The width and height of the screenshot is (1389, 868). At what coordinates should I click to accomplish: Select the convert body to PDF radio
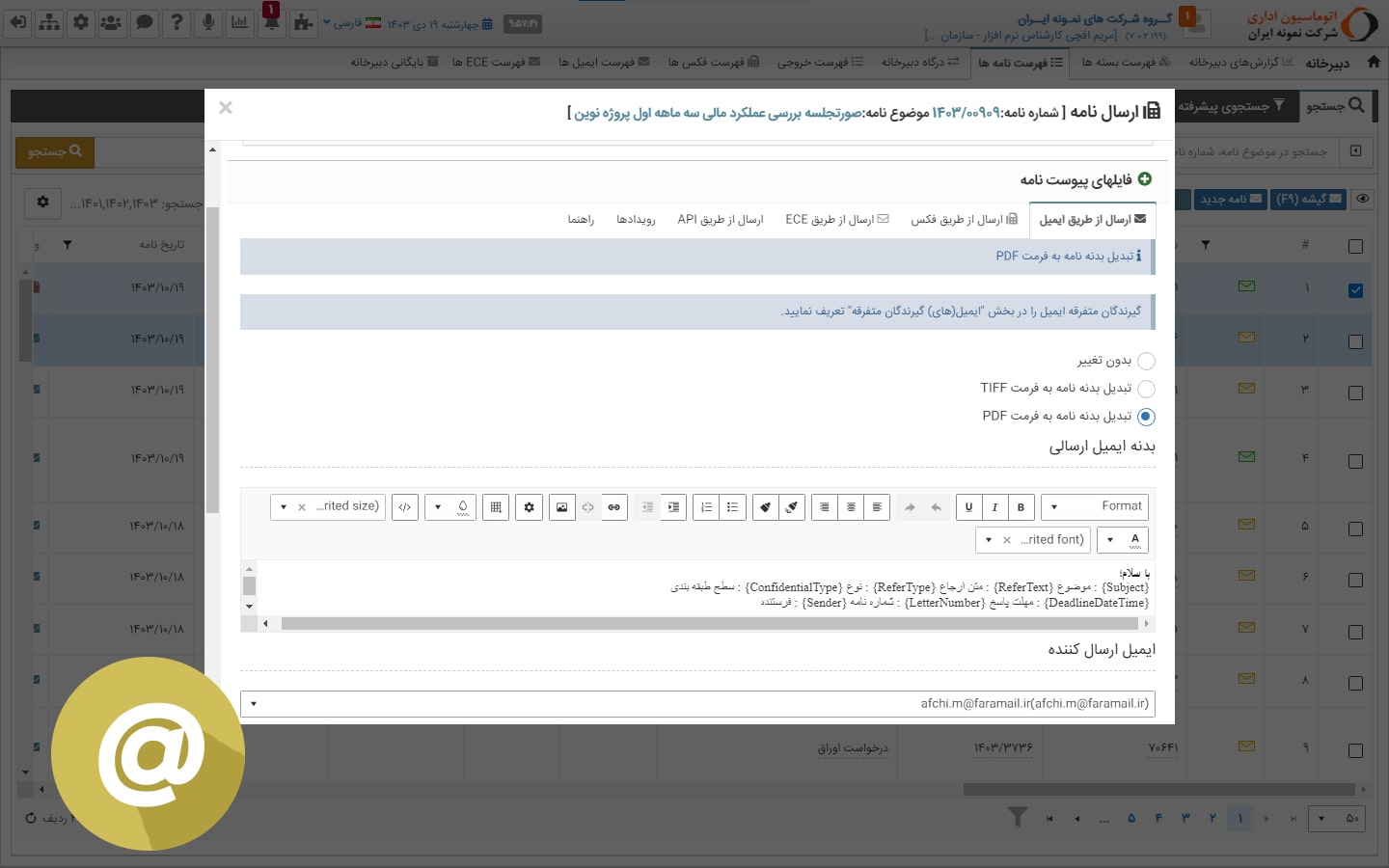[1146, 417]
